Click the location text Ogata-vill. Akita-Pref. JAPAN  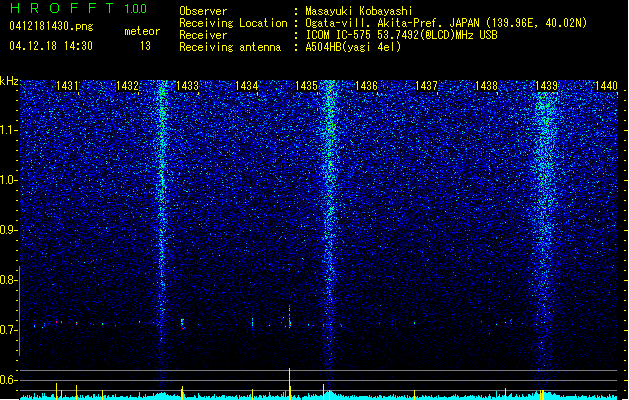(392, 23)
